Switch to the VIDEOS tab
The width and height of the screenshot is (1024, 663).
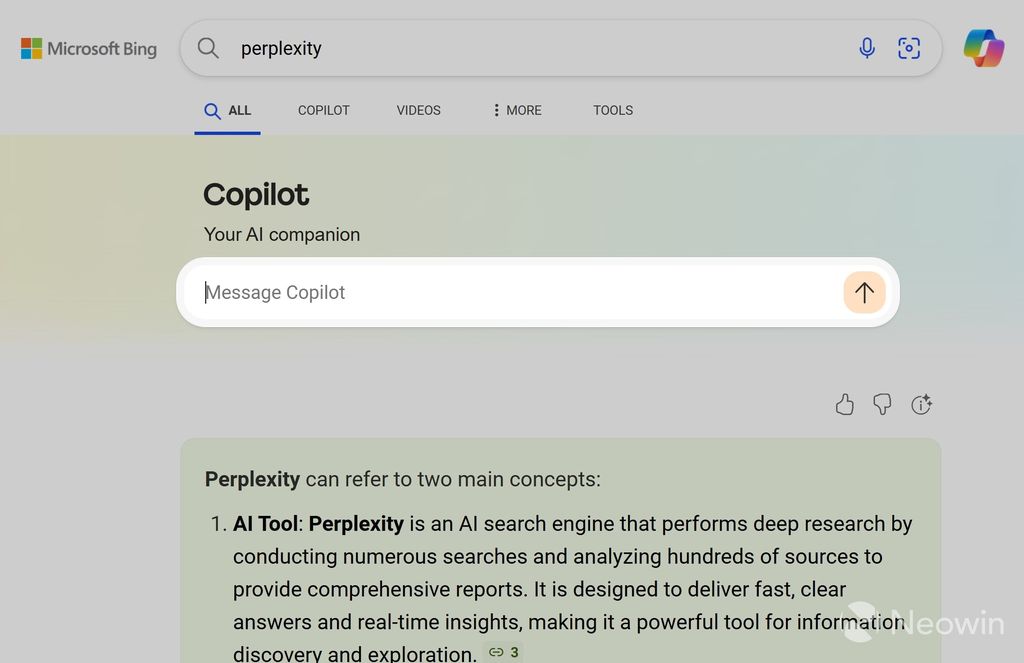point(418,110)
